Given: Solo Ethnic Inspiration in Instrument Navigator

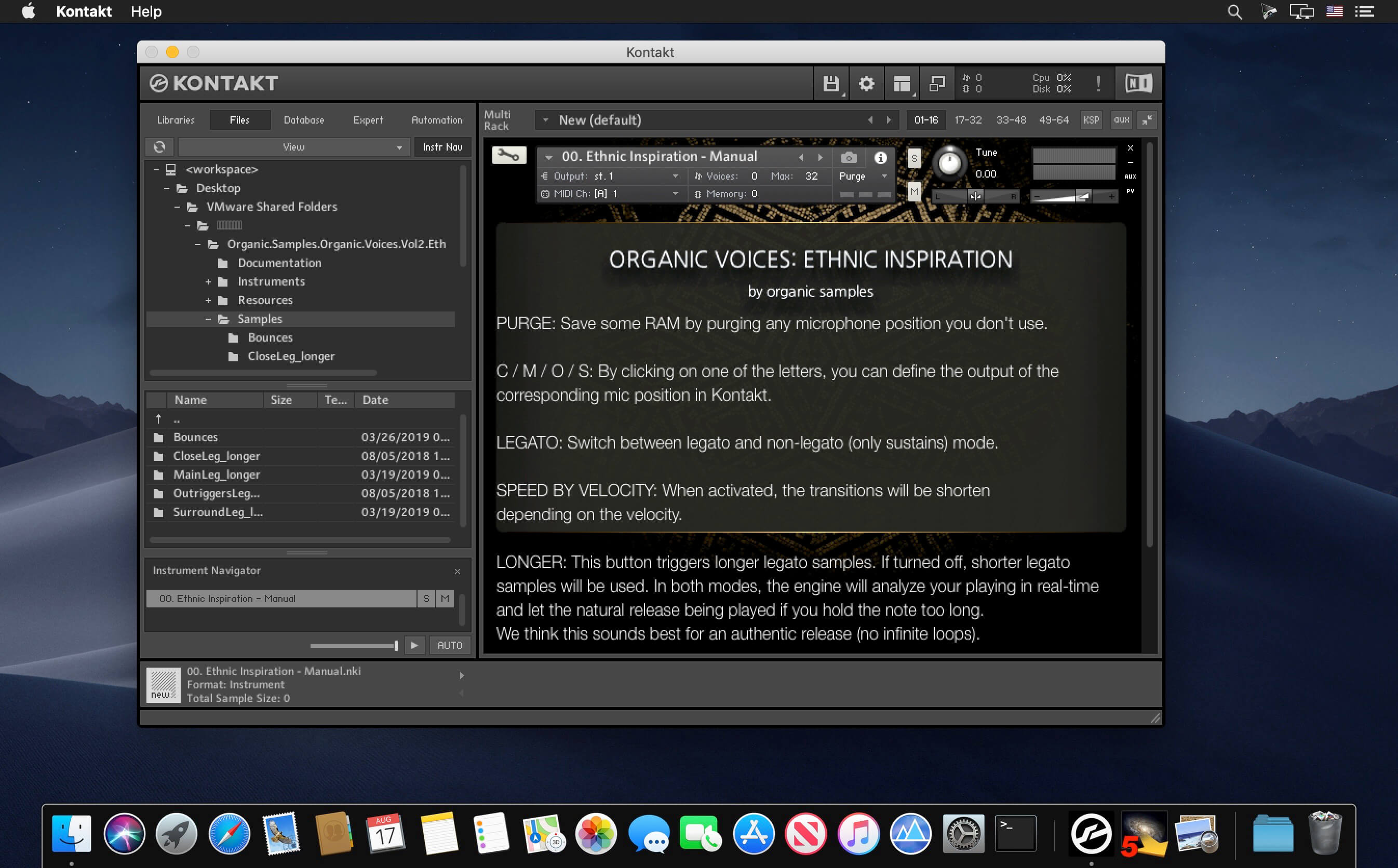Looking at the screenshot, I should point(426,598).
